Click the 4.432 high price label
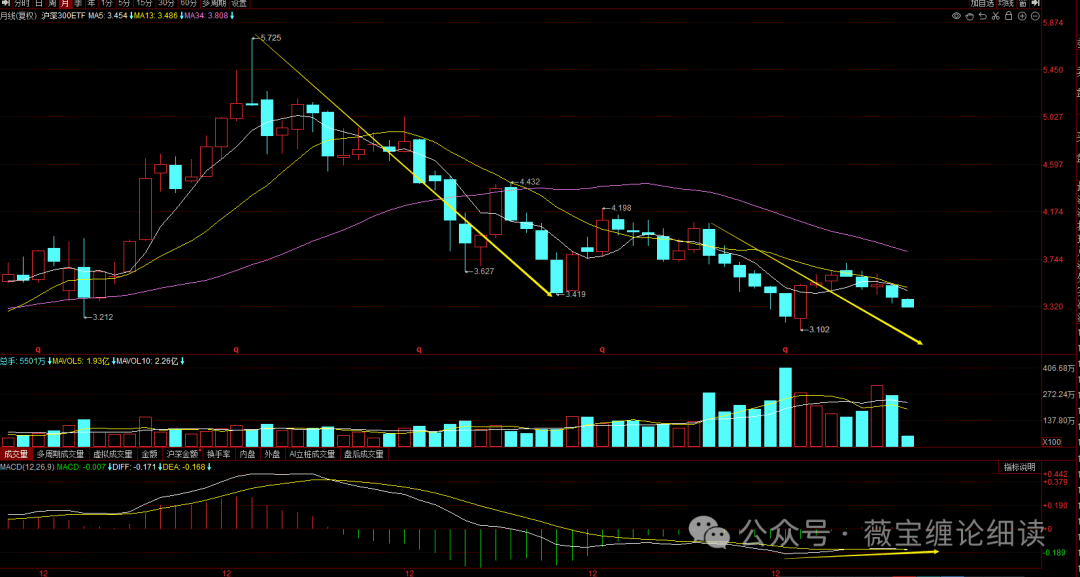The image size is (1080, 577). [529, 182]
